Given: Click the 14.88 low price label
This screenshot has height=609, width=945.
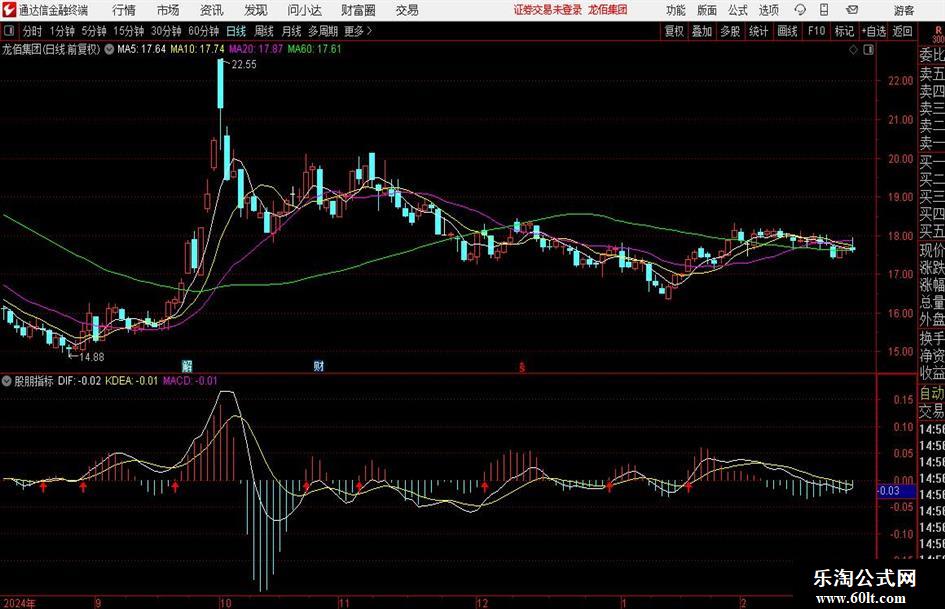Looking at the screenshot, I should click(x=92, y=357).
